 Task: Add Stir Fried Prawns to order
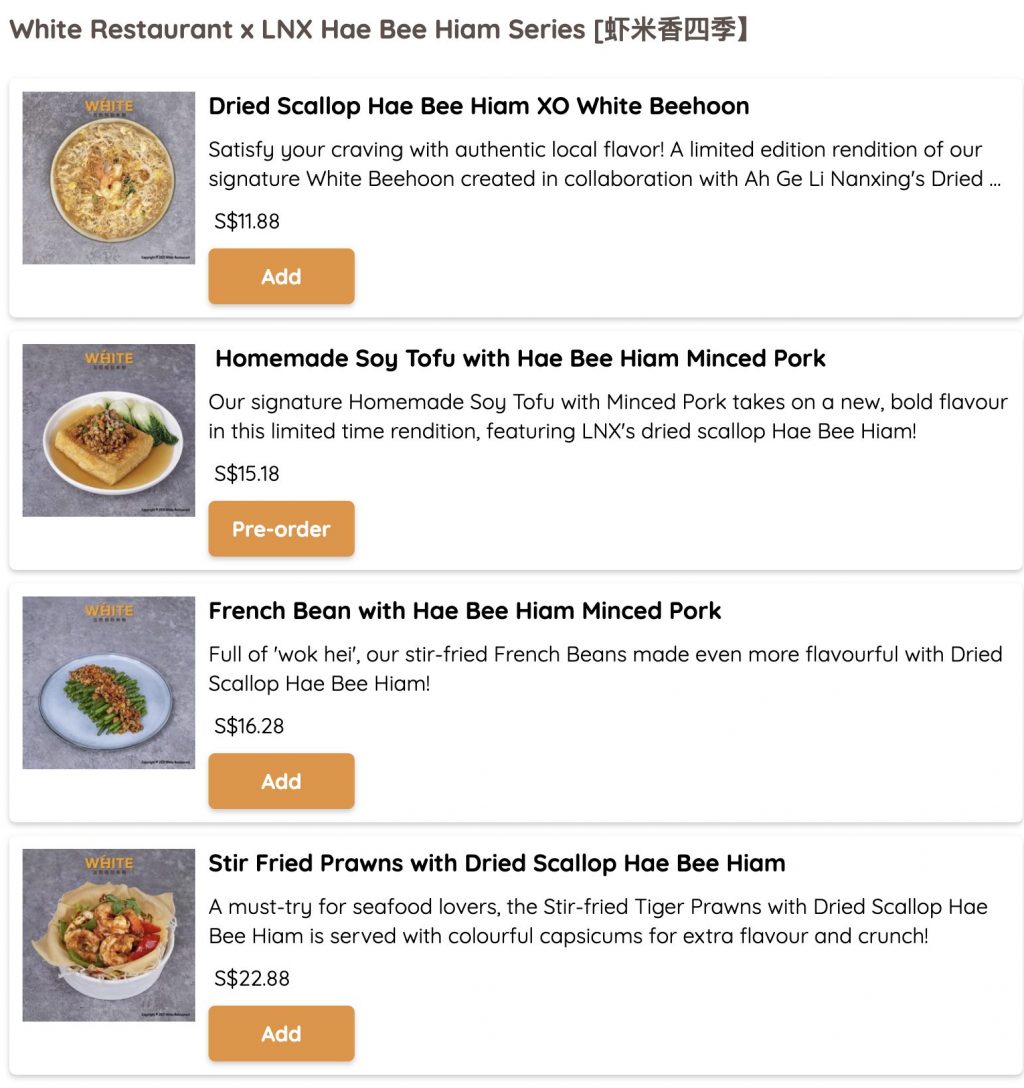click(x=281, y=1034)
